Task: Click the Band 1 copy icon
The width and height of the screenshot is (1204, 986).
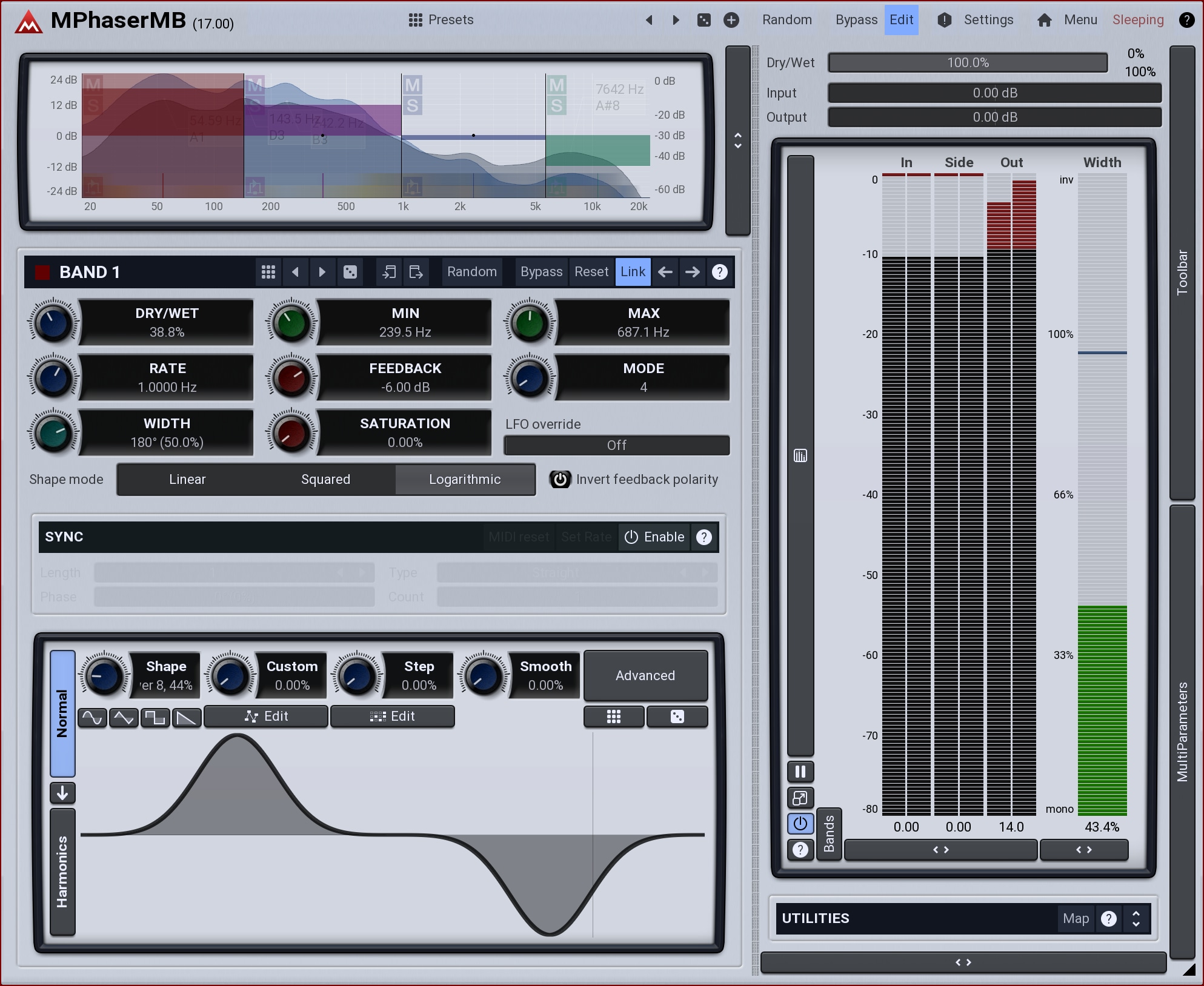Action: [x=389, y=272]
